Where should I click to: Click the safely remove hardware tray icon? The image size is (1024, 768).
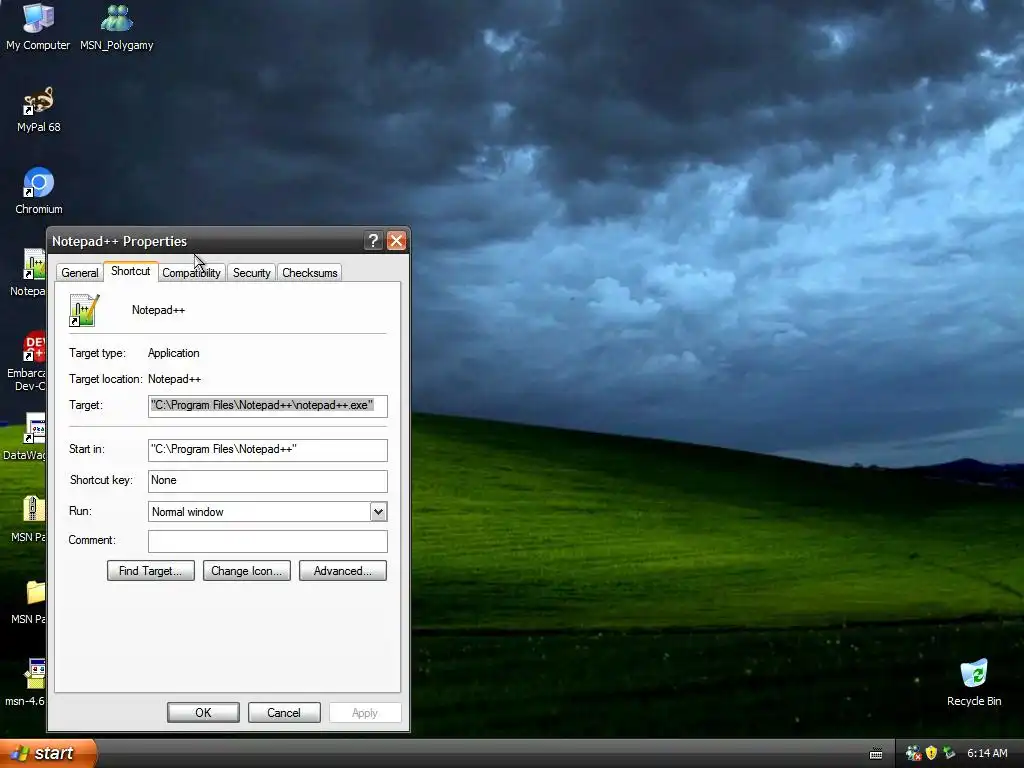tap(949, 753)
